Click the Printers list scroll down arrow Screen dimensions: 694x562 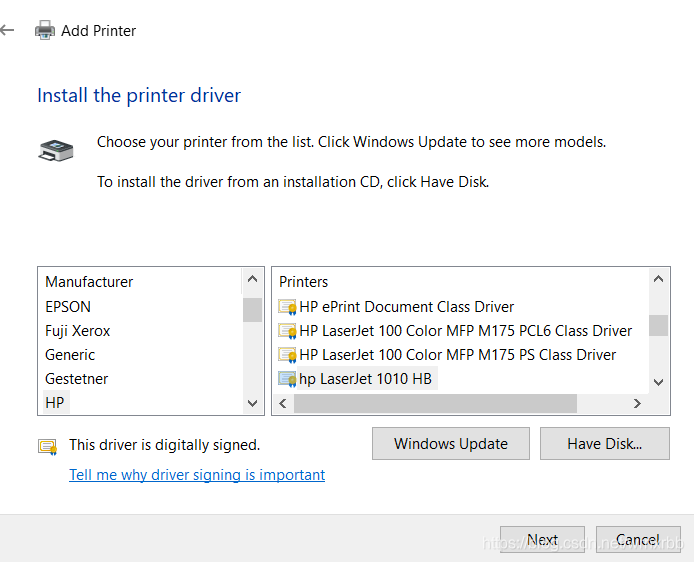(x=659, y=382)
